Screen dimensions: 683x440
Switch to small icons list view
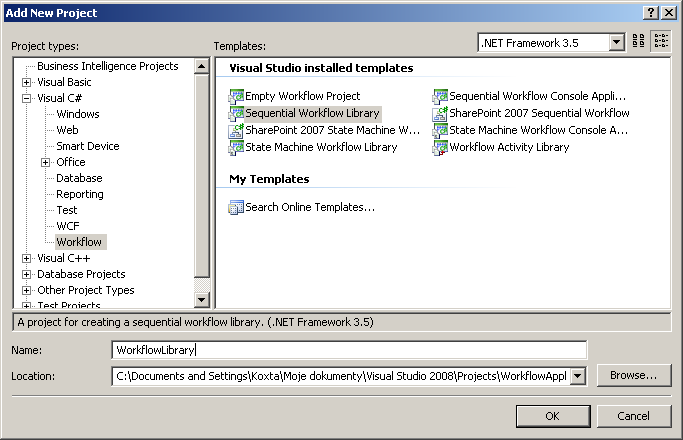pyautogui.click(x=661, y=41)
